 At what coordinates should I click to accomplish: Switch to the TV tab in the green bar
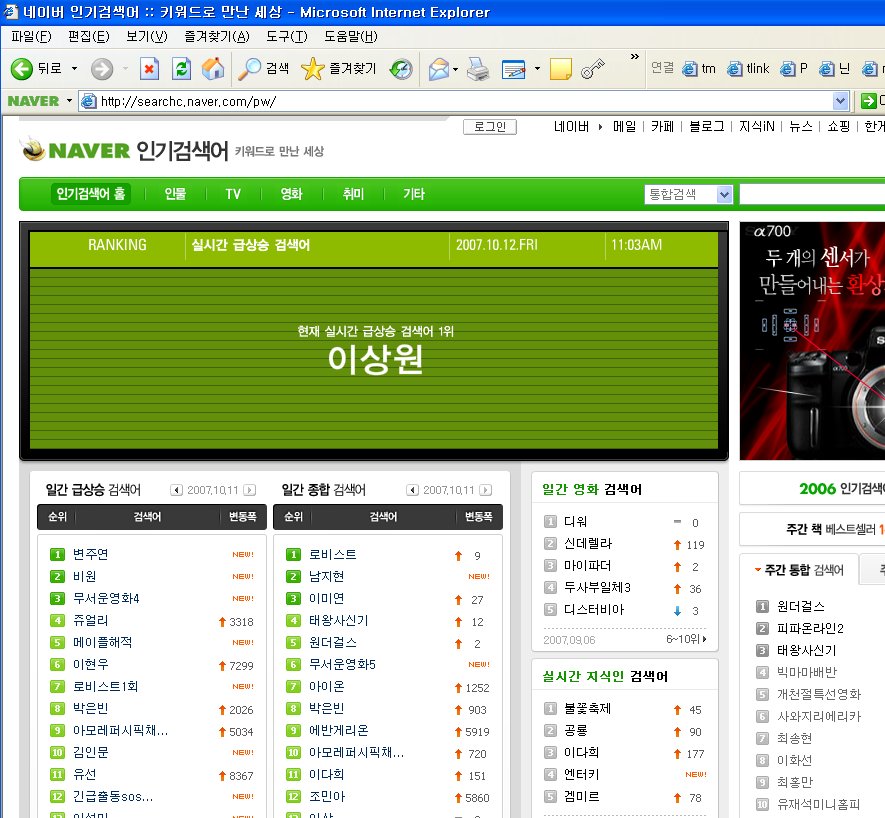click(233, 194)
